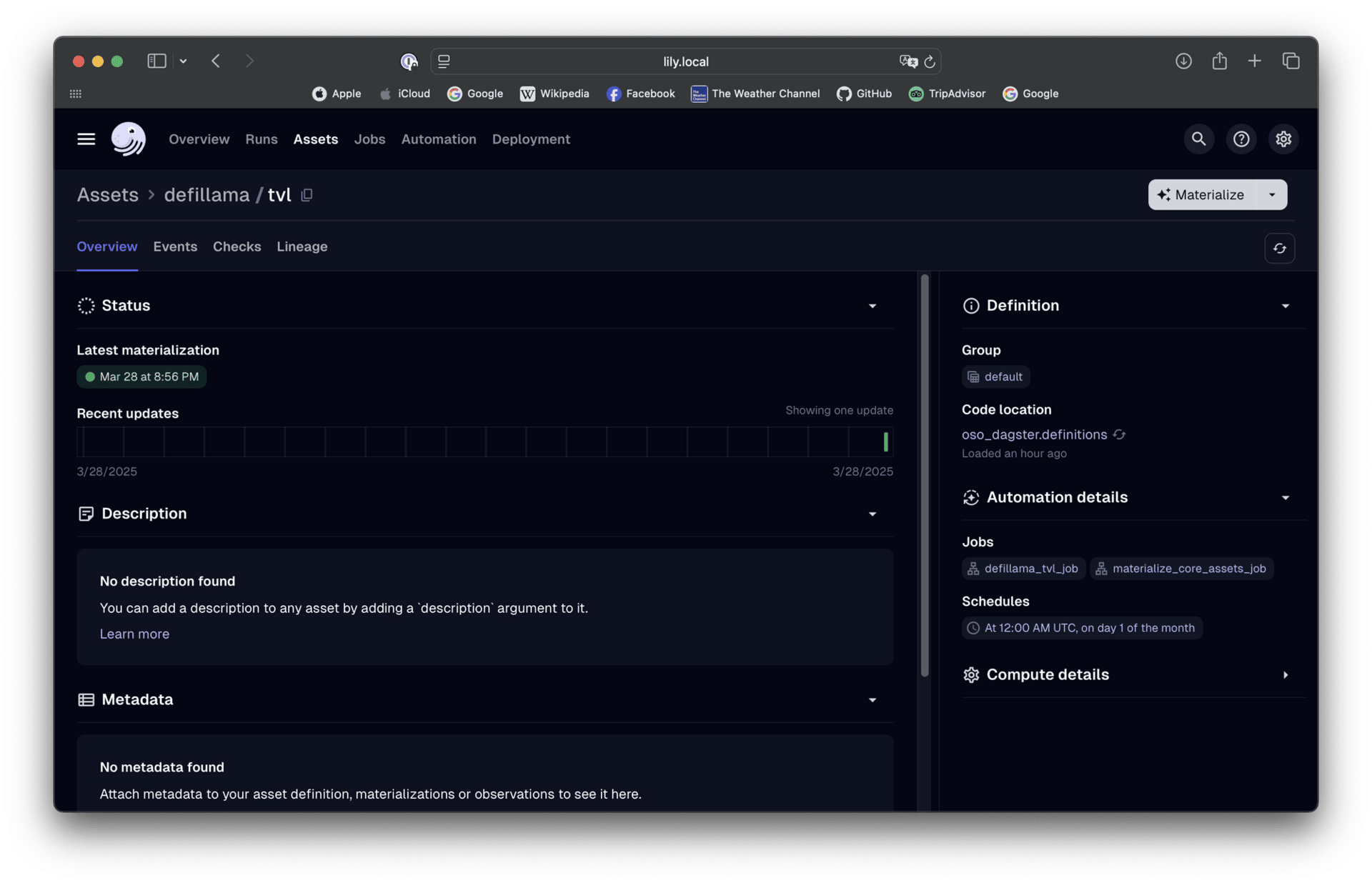Open the iCloud bookmark
The height and width of the screenshot is (883, 1372).
404,94
